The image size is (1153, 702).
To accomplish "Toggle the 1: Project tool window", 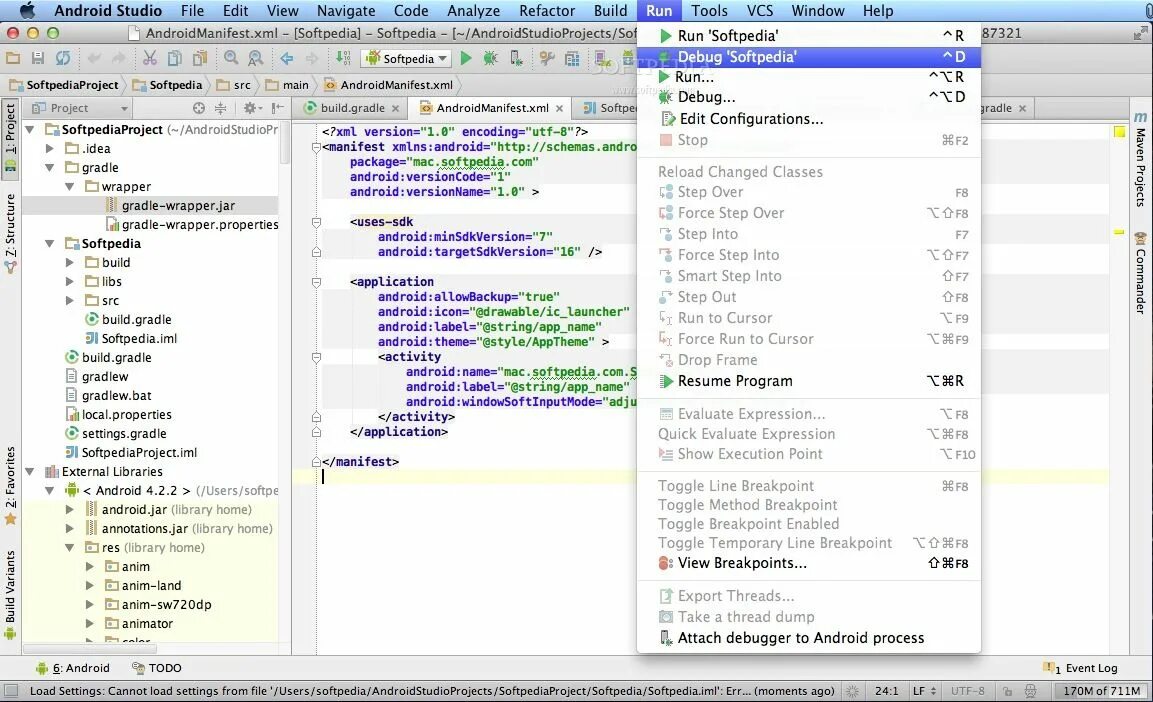I will pos(10,137).
